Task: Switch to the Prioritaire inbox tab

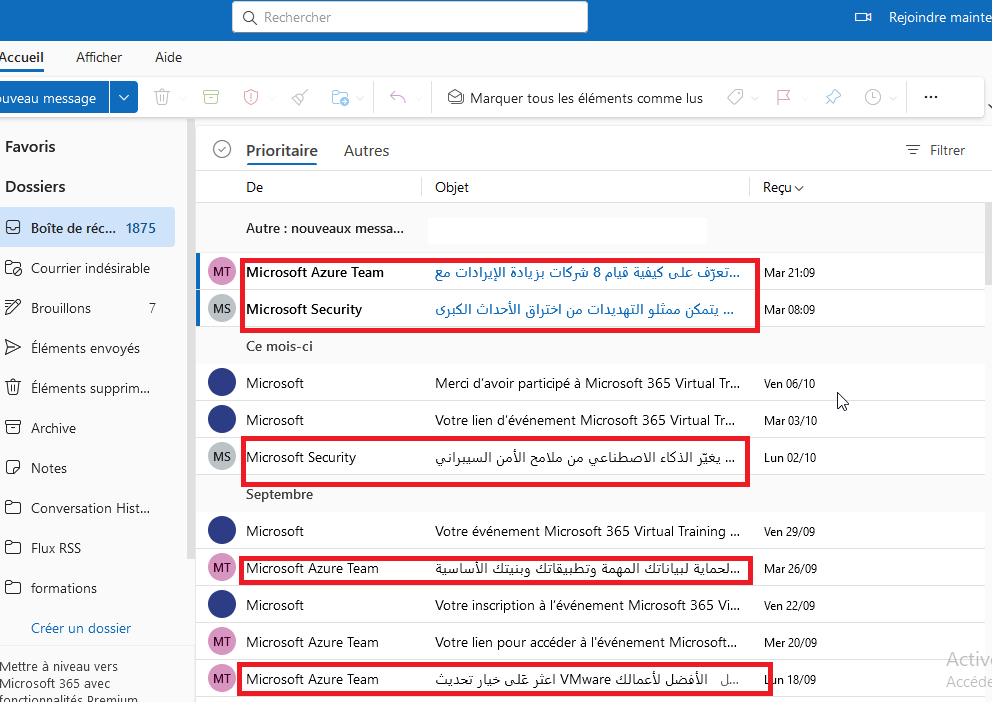Action: pyautogui.click(x=282, y=151)
